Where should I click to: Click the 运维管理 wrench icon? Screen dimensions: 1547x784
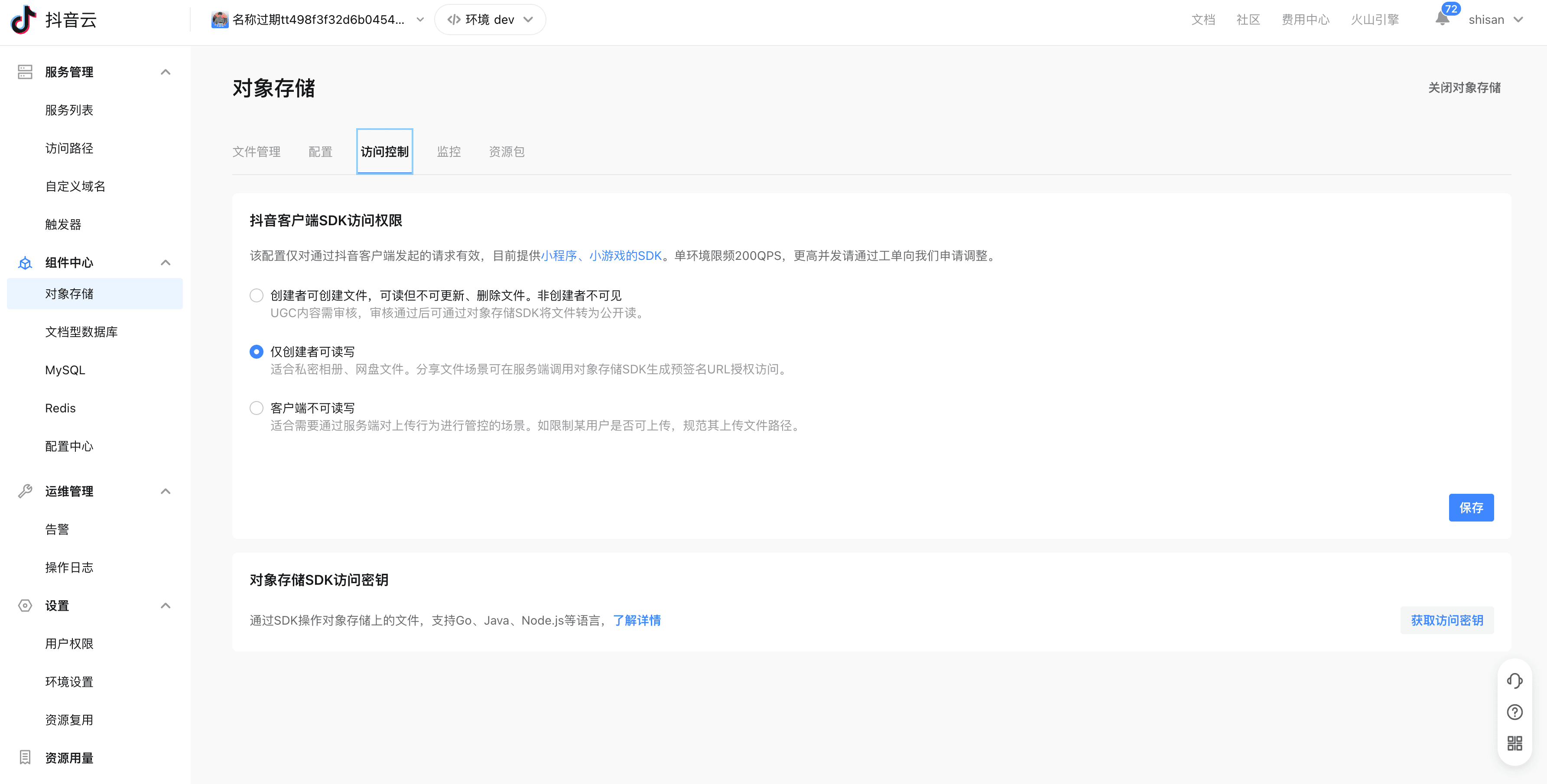(25, 492)
